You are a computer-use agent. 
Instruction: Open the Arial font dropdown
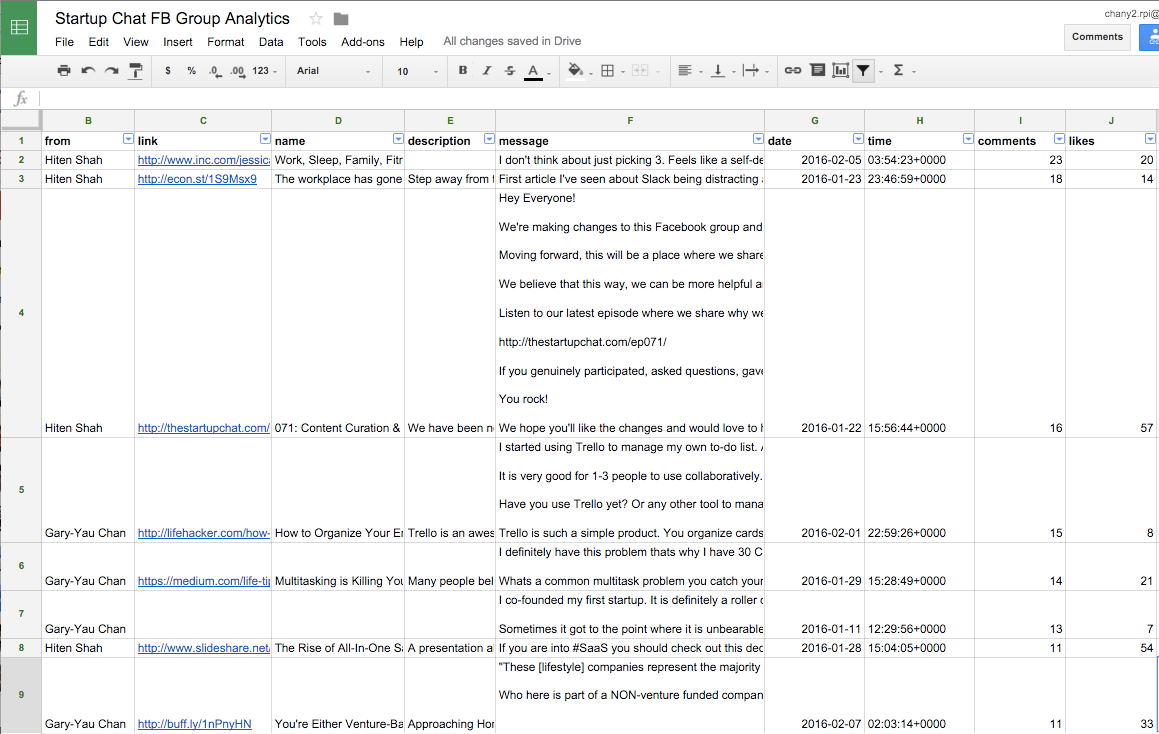coord(333,71)
